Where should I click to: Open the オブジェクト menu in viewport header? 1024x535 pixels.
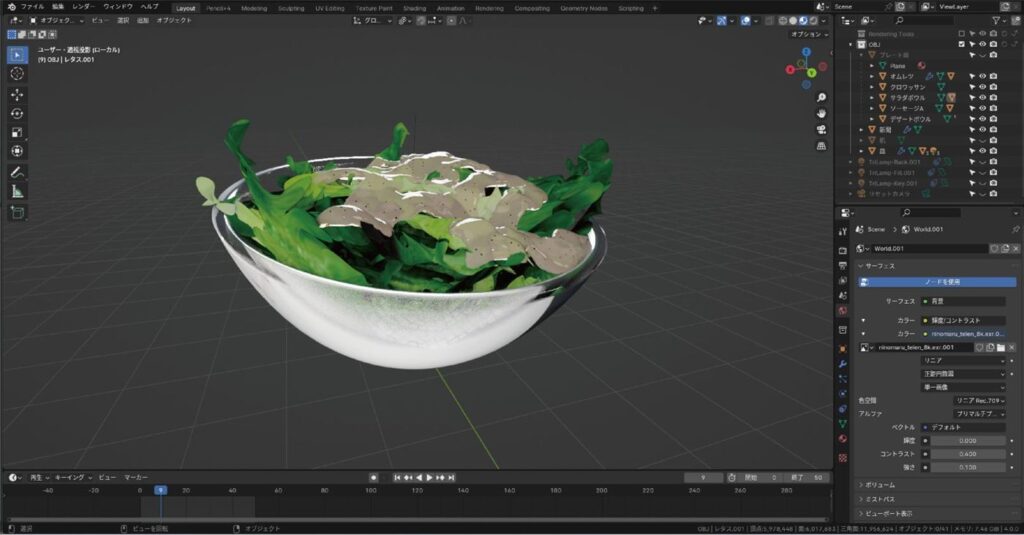[x=174, y=21]
